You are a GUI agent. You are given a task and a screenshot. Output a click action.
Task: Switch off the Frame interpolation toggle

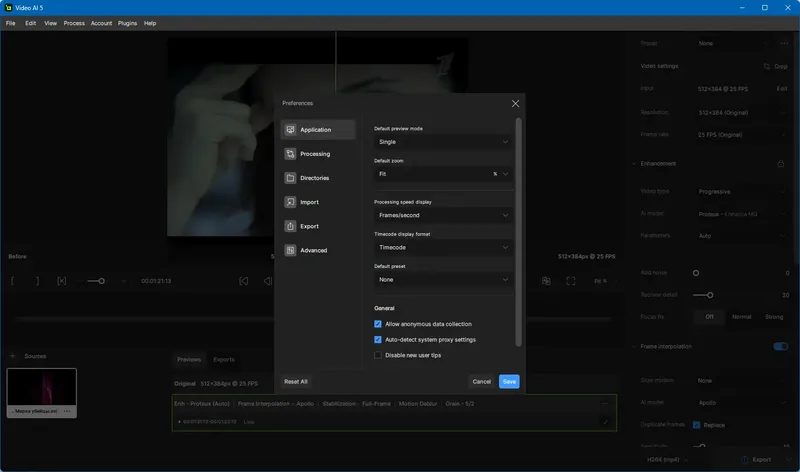click(x=781, y=346)
